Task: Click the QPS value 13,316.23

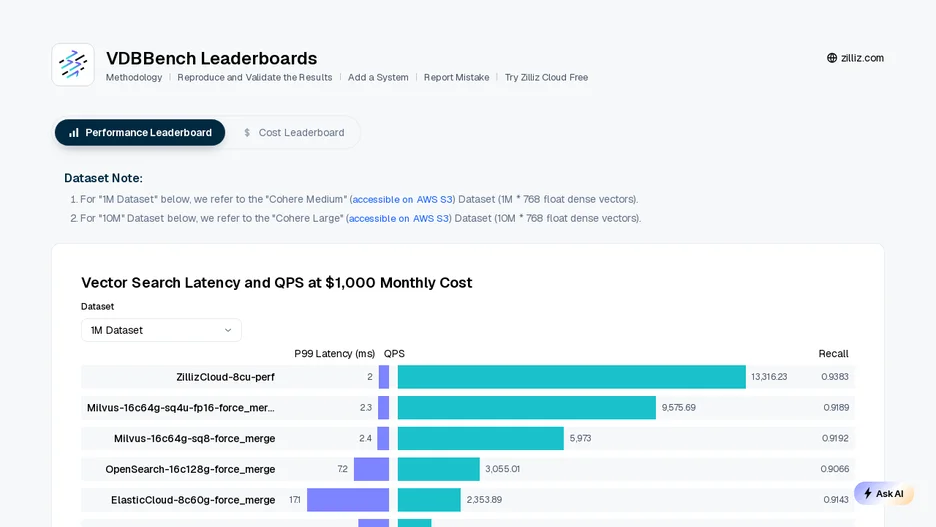Action: point(769,377)
